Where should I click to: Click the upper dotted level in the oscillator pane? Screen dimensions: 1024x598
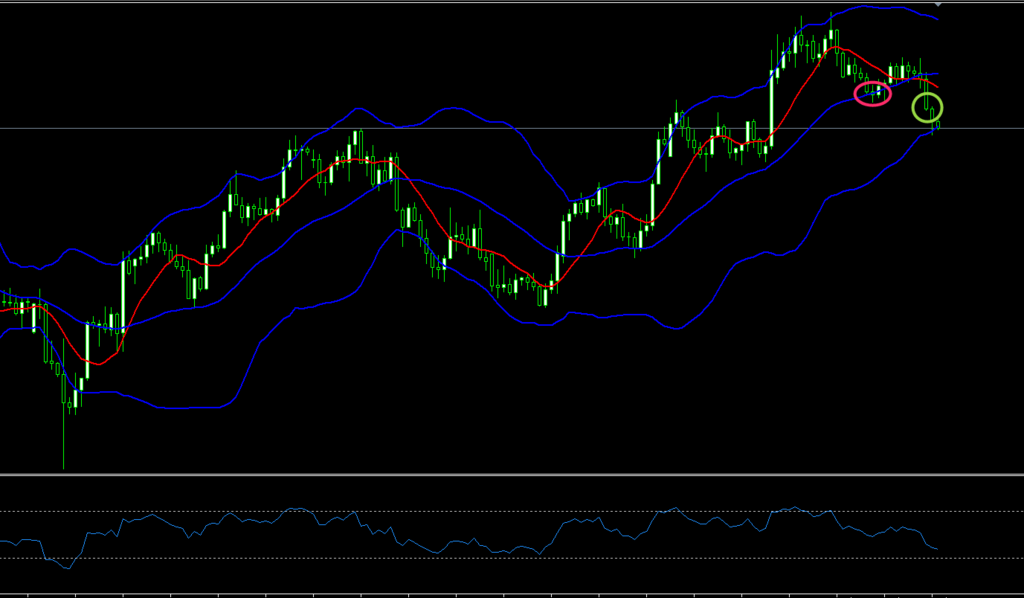click(512, 512)
